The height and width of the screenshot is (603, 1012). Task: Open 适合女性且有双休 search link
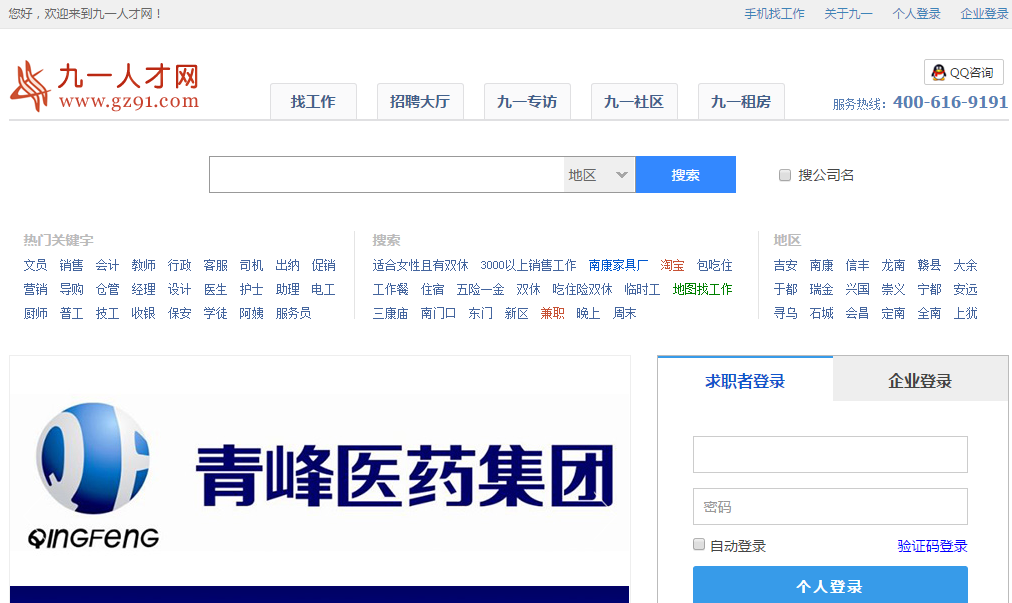click(420, 265)
